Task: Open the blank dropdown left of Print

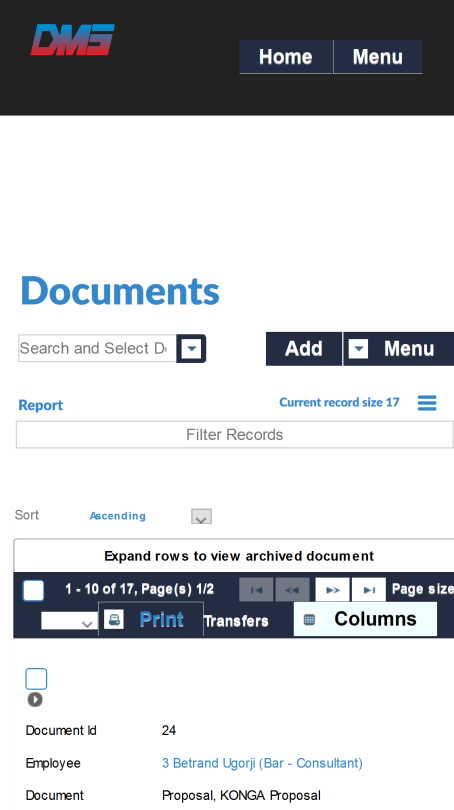Action: (x=69, y=621)
